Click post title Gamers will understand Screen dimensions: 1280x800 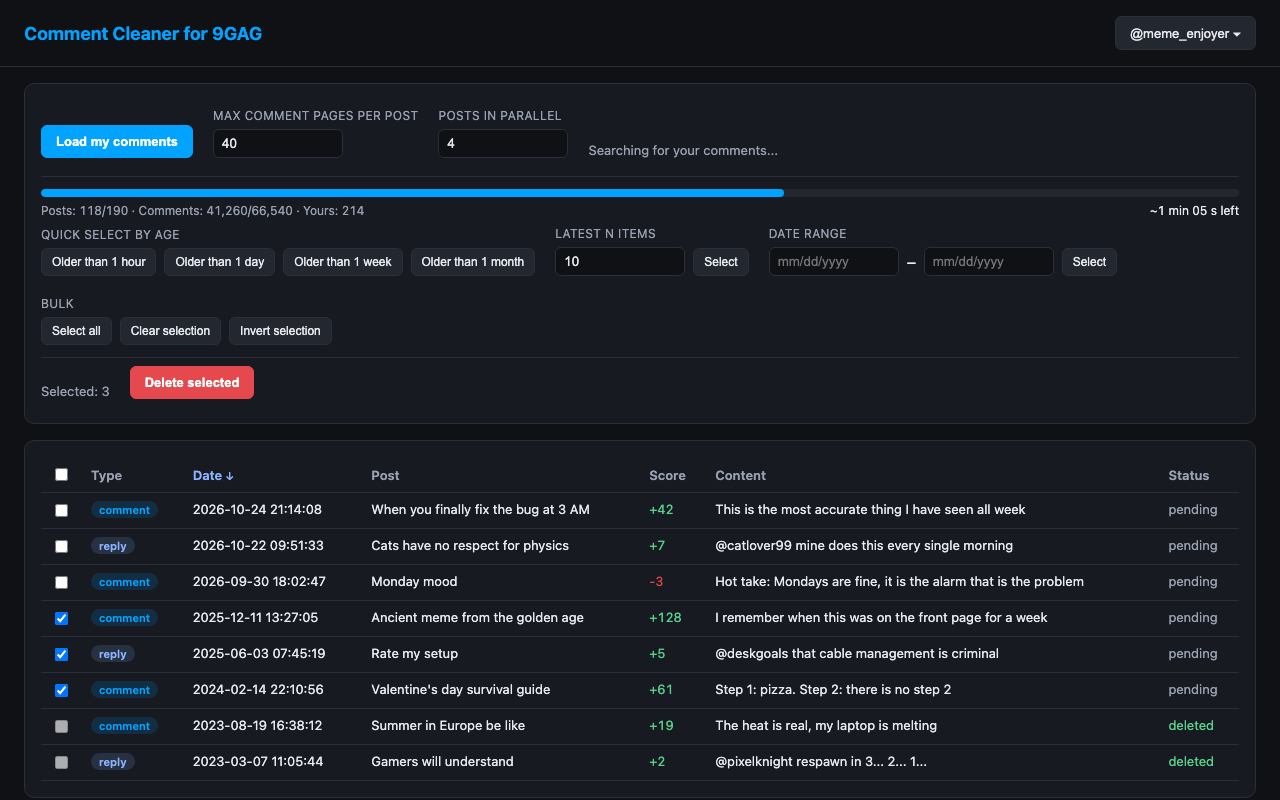[x=442, y=762]
